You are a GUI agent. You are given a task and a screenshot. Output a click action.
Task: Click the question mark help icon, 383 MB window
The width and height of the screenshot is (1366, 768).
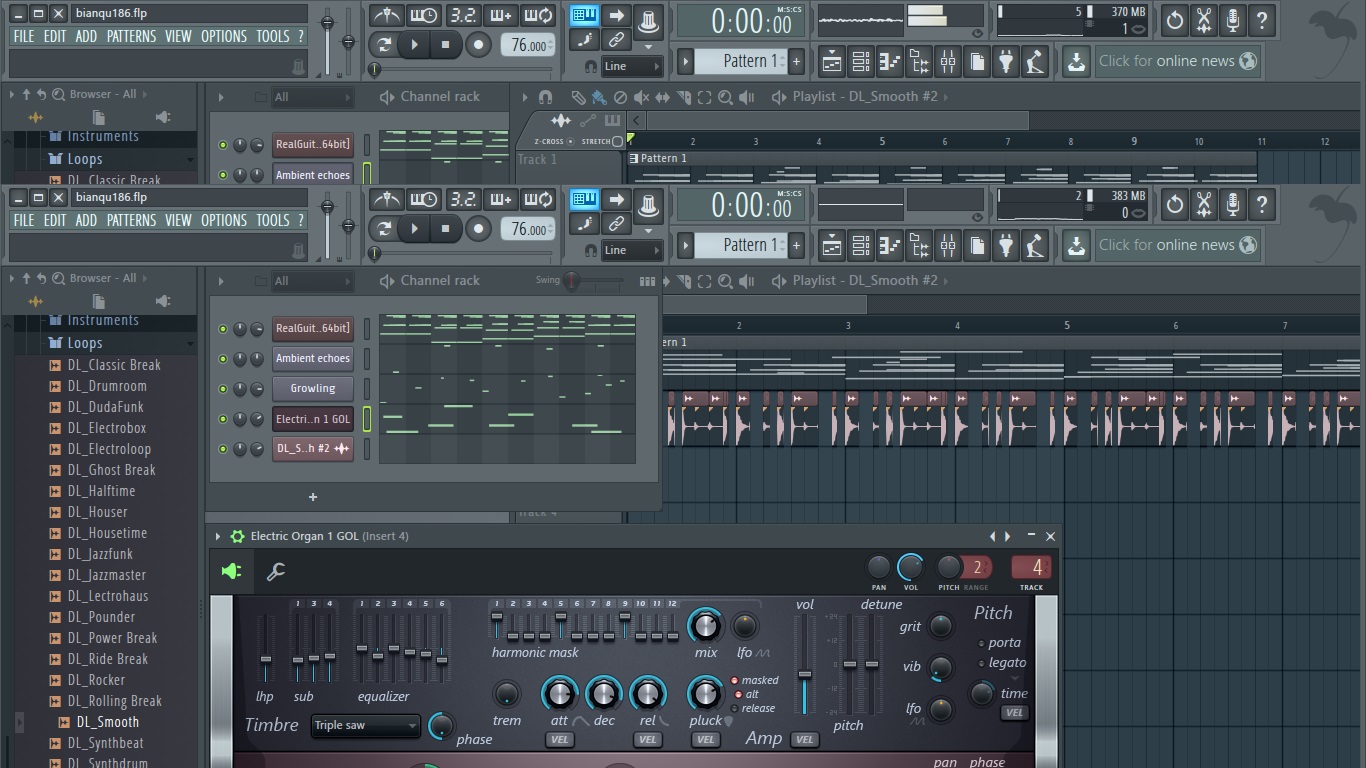coord(1262,205)
